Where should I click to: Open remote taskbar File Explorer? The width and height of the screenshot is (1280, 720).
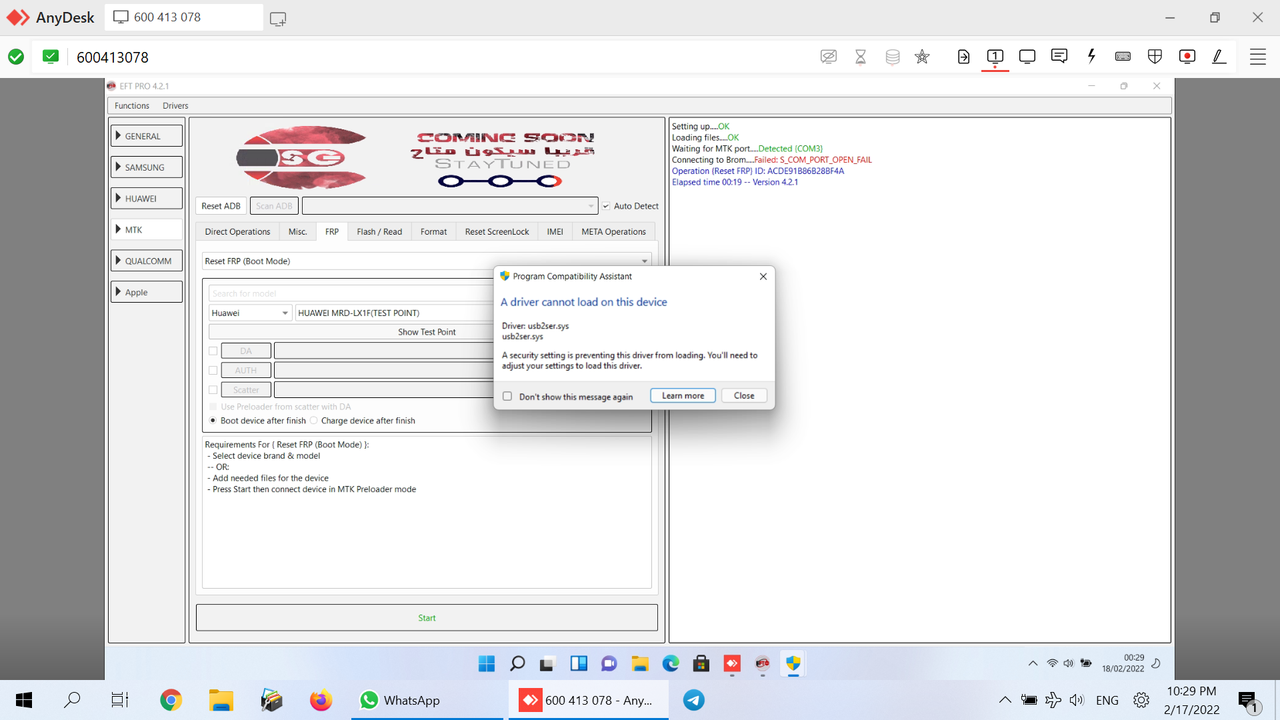click(640, 663)
